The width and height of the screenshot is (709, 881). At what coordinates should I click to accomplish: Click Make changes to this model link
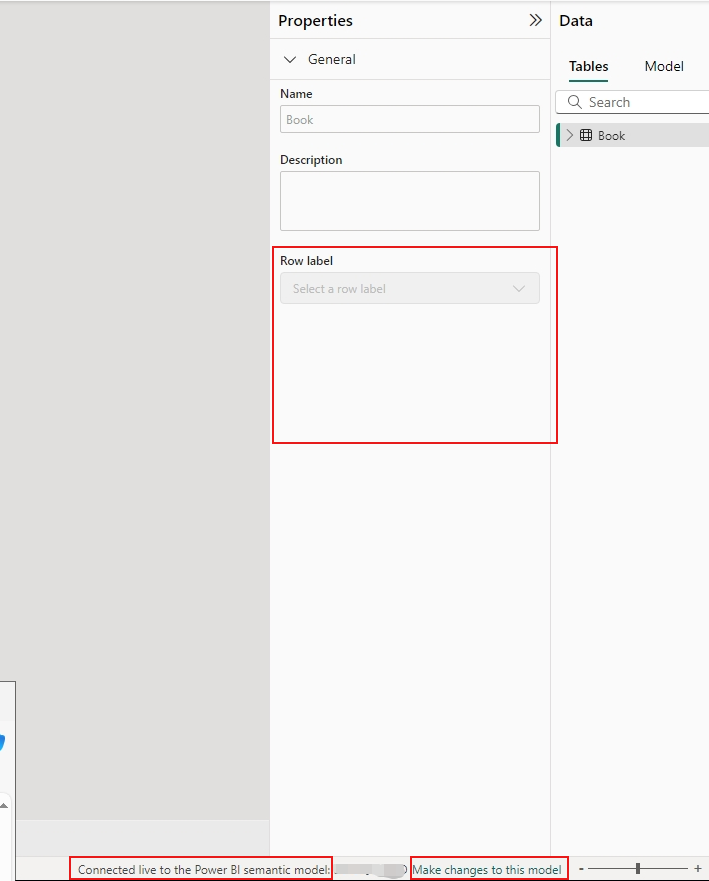(487, 870)
